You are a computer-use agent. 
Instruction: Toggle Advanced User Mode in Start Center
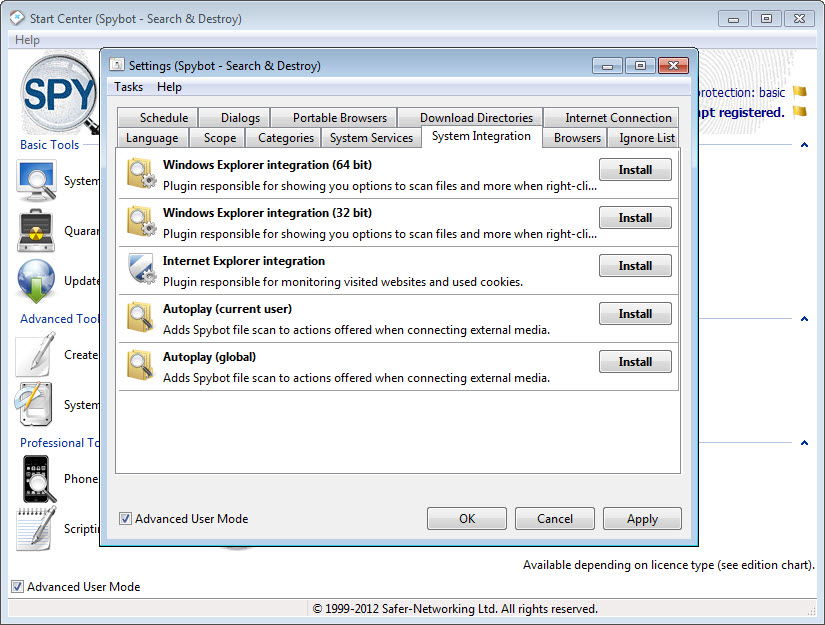click(17, 586)
